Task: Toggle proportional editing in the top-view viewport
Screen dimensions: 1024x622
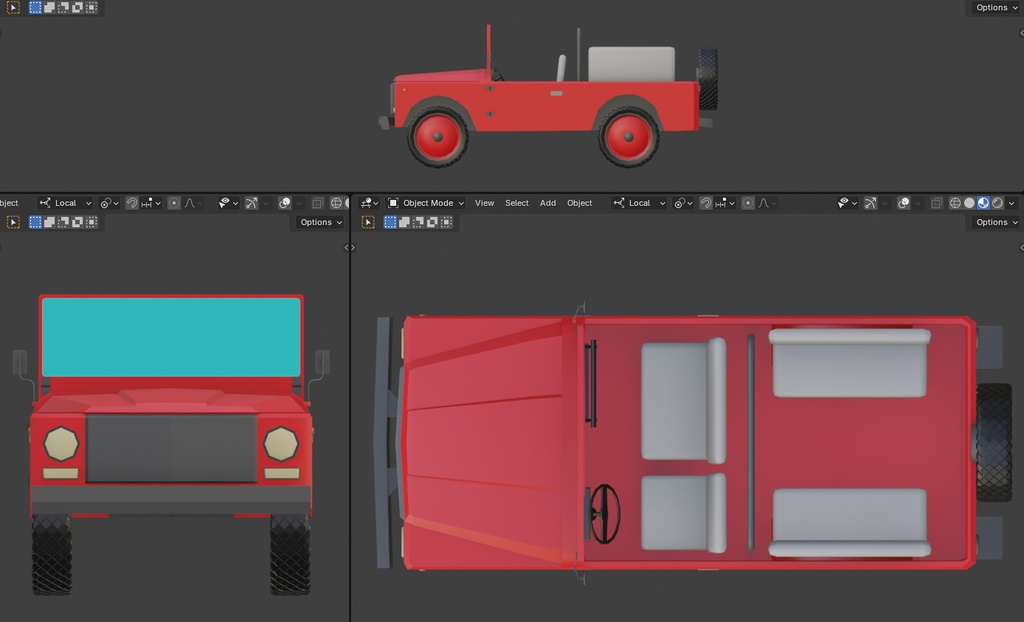Action: pyautogui.click(x=748, y=203)
